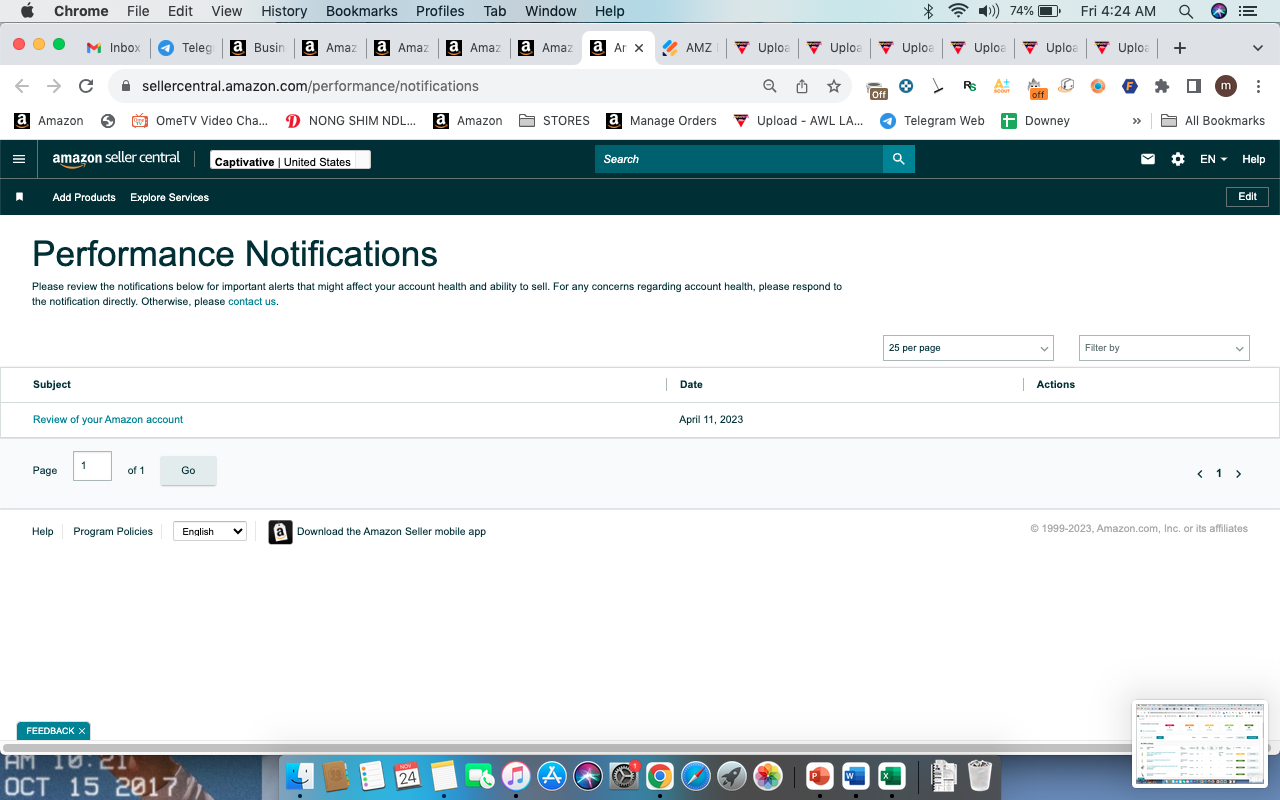
Task: Click the bookmark flag icon beside Add Products
Action: (19, 197)
